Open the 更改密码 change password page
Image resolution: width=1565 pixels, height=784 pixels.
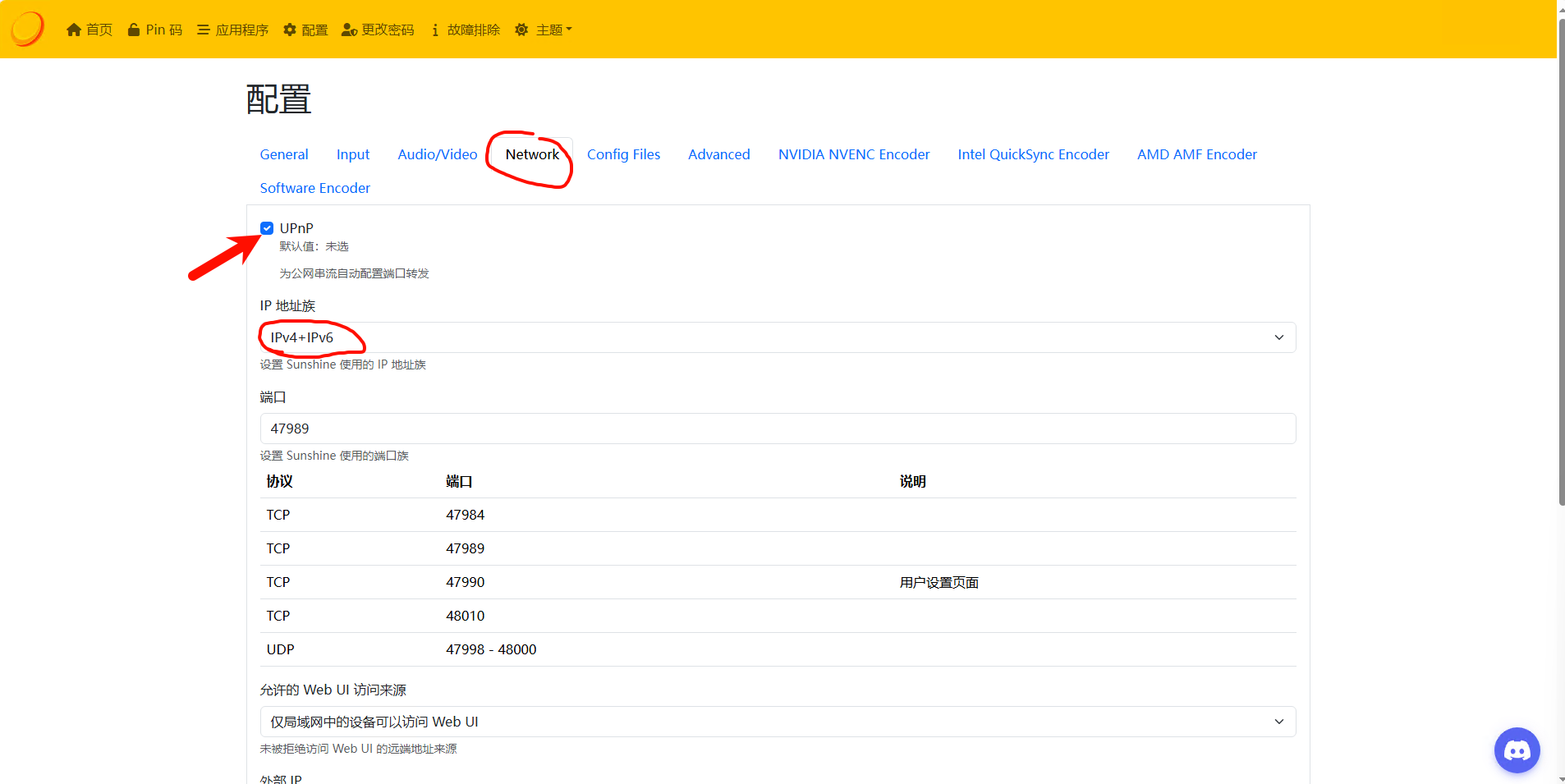coord(378,30)
